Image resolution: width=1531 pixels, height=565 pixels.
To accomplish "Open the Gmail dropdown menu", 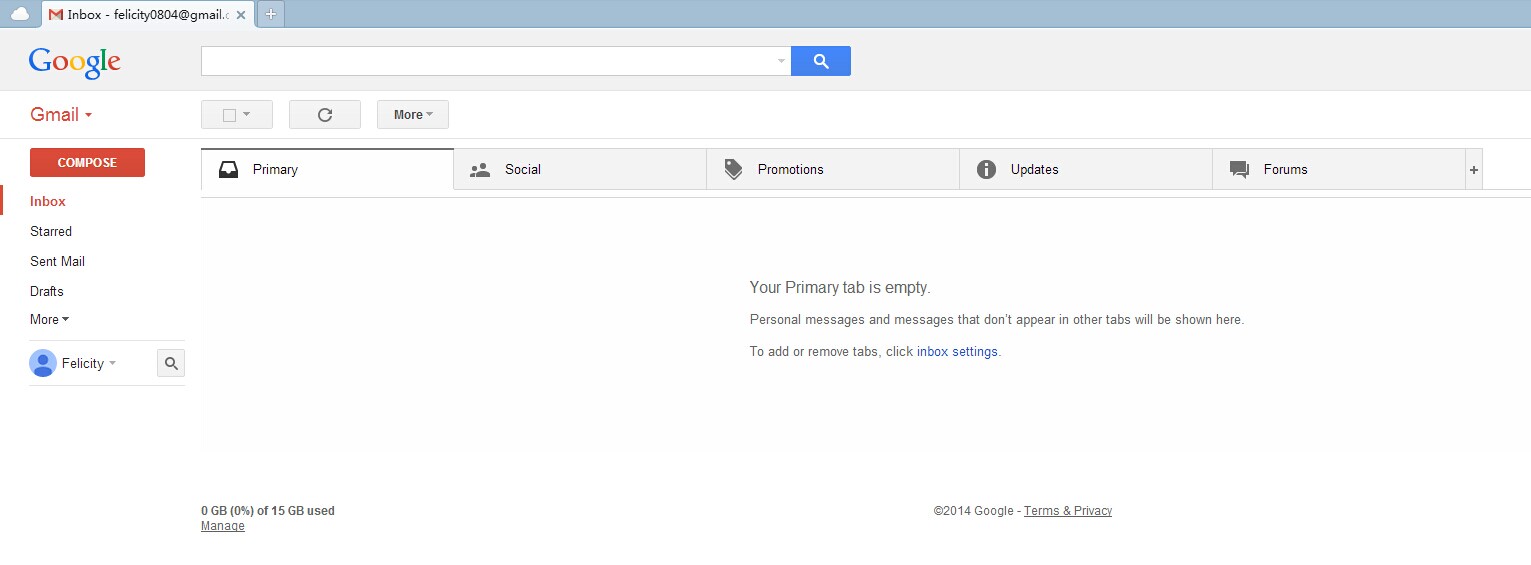I will (61, 114).
